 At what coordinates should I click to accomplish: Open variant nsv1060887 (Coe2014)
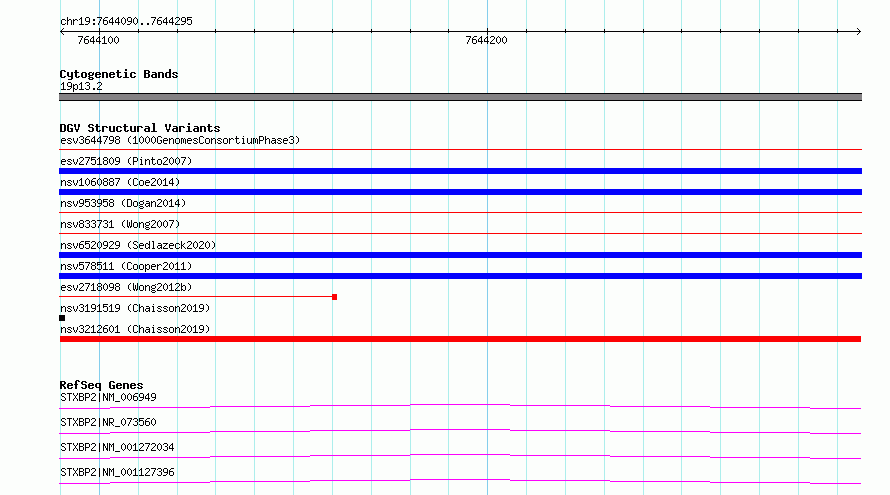point(120,182)
